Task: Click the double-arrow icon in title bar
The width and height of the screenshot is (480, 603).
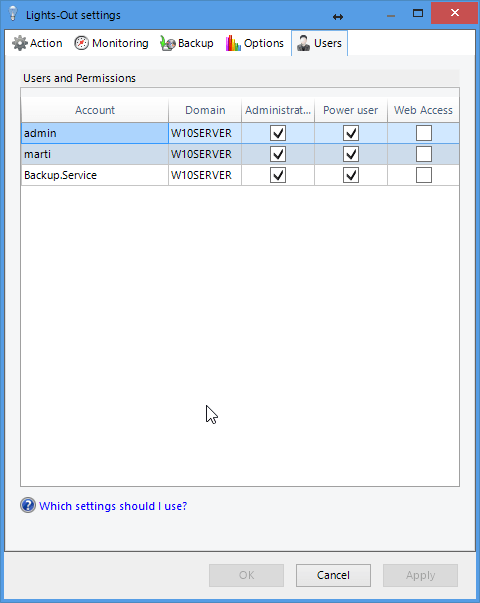Action: coord(338,17)
